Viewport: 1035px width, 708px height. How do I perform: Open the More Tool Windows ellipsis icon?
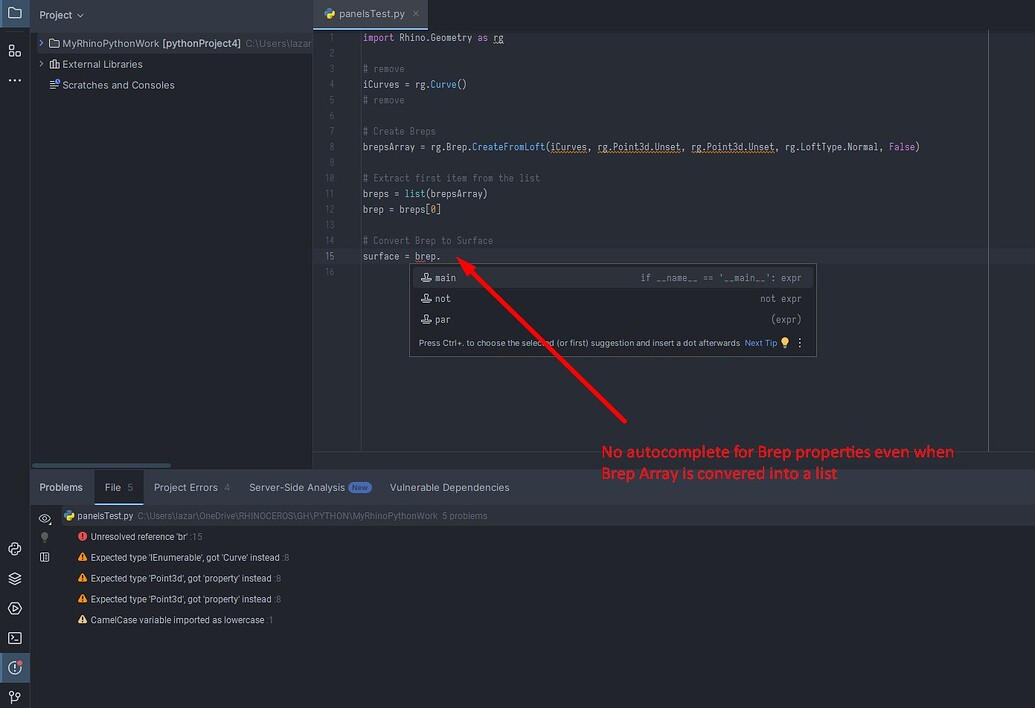pyautogui.click(x=14, y=80)
